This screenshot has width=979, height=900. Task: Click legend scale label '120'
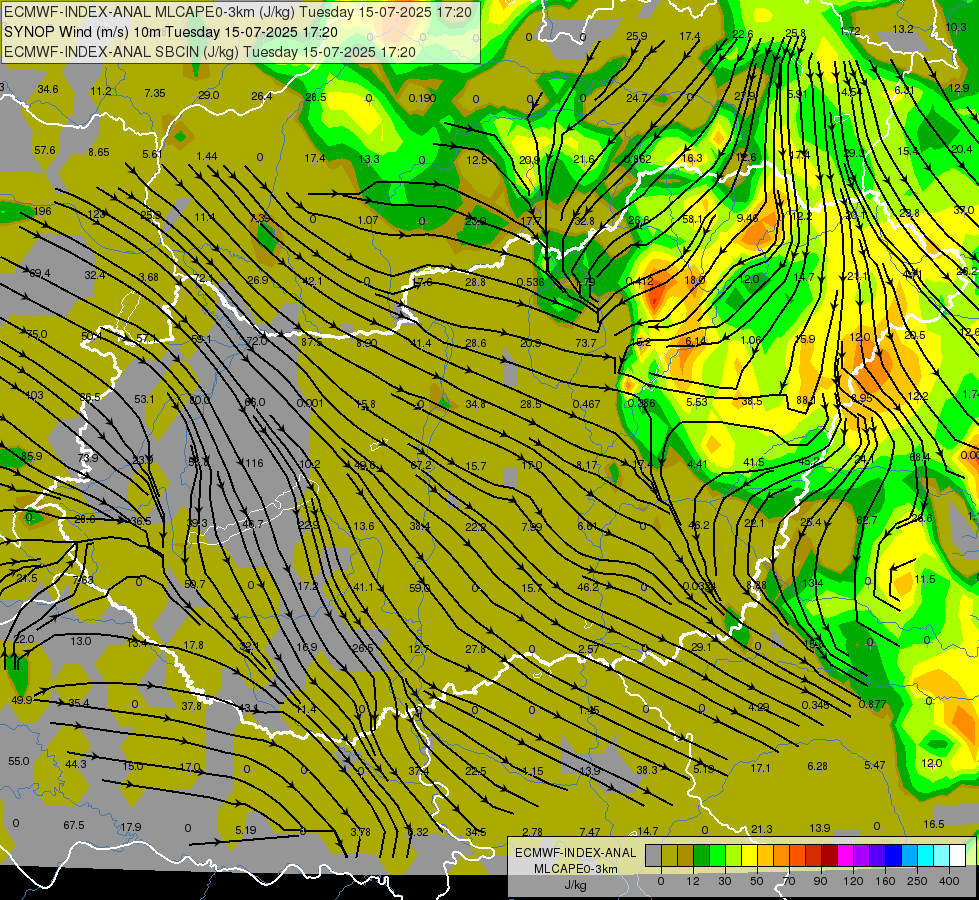pos(853,881)
